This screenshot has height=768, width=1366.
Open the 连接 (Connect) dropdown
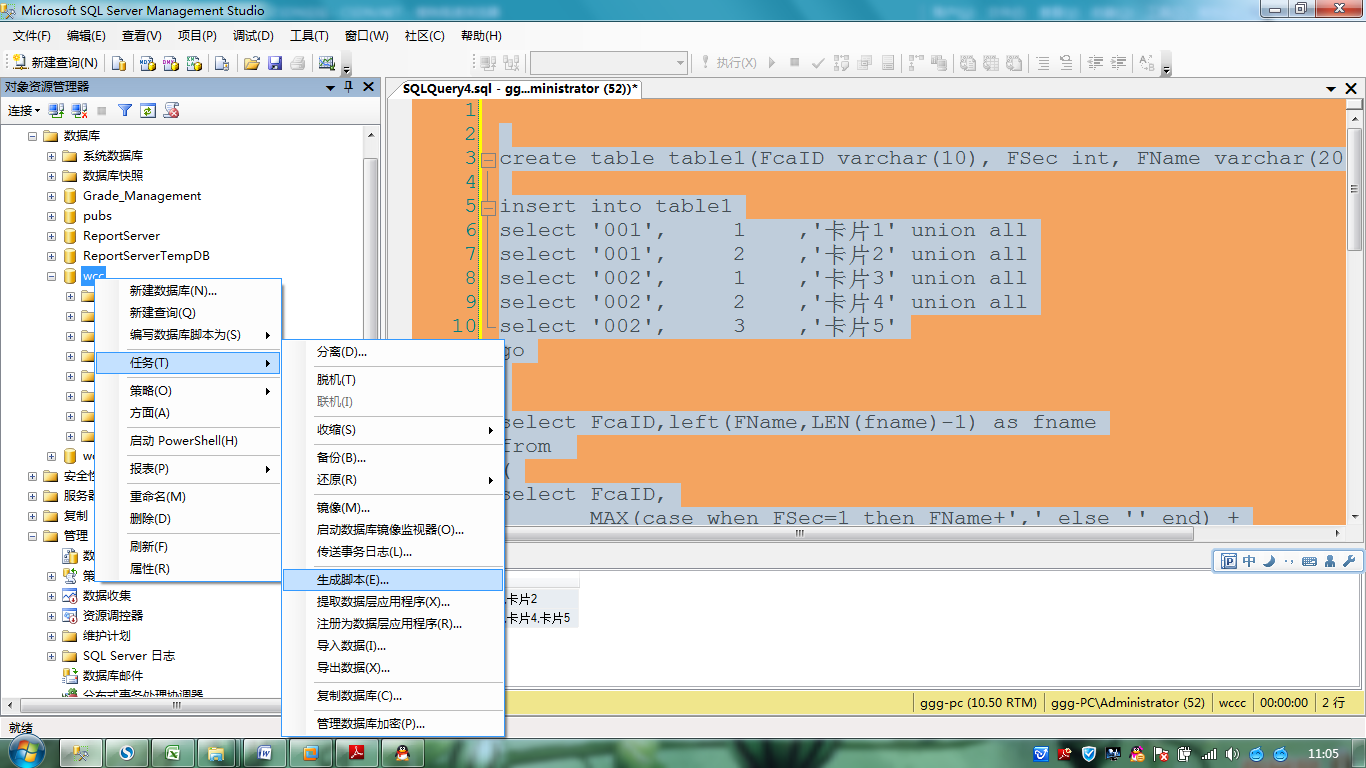(x=24, y=111)
